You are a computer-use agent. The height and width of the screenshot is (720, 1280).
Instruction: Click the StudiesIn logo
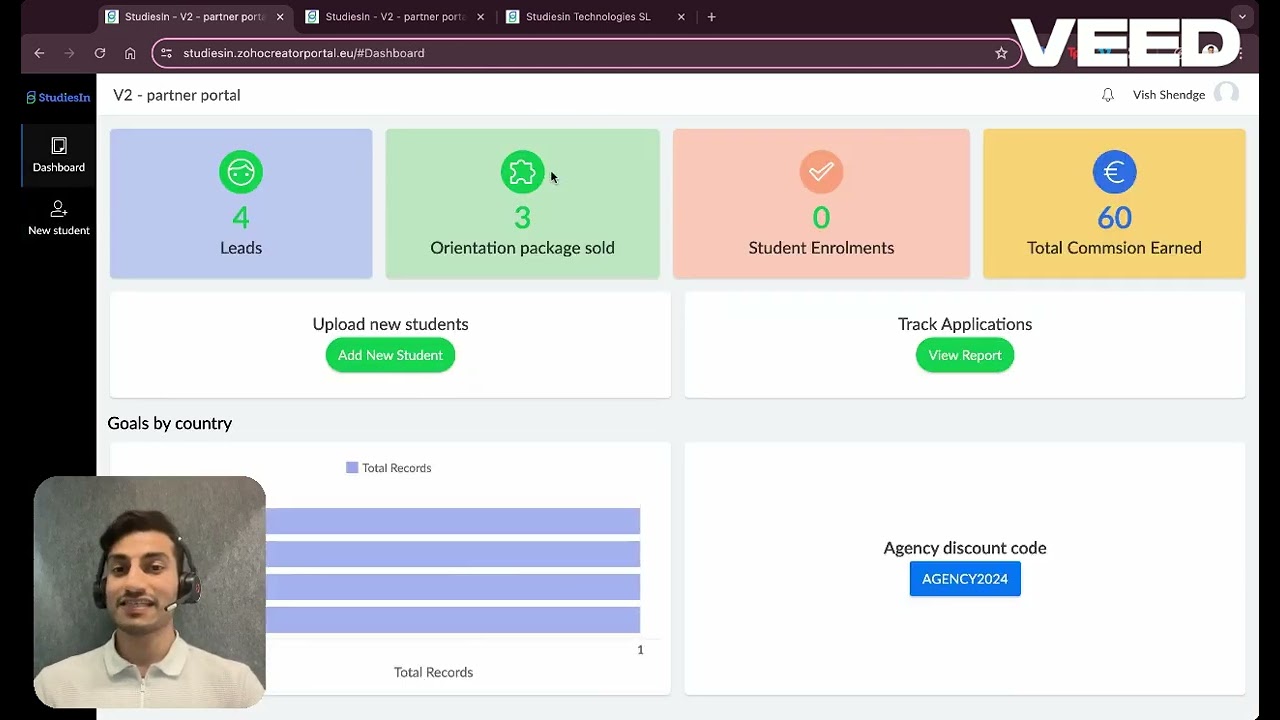coord(58,97)
